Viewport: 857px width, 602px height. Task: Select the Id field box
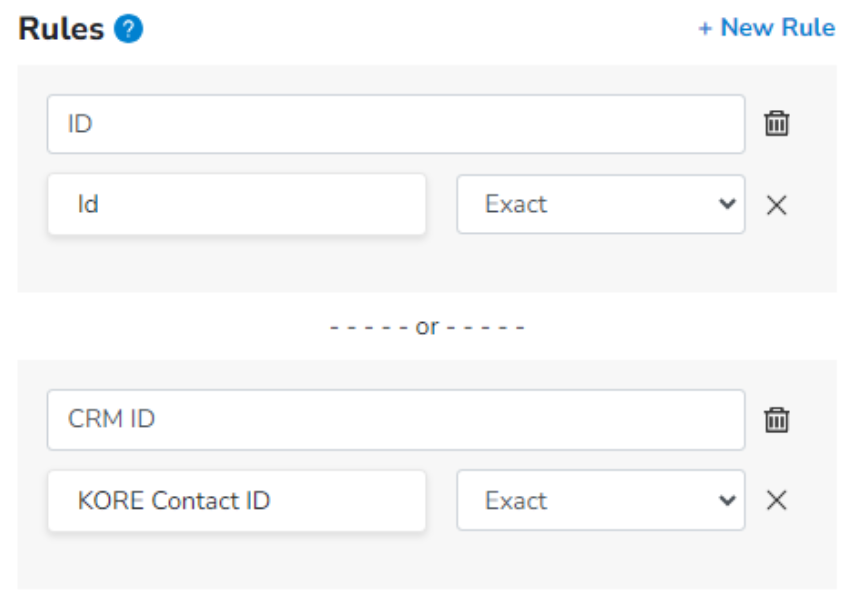[x=237, y=204]
